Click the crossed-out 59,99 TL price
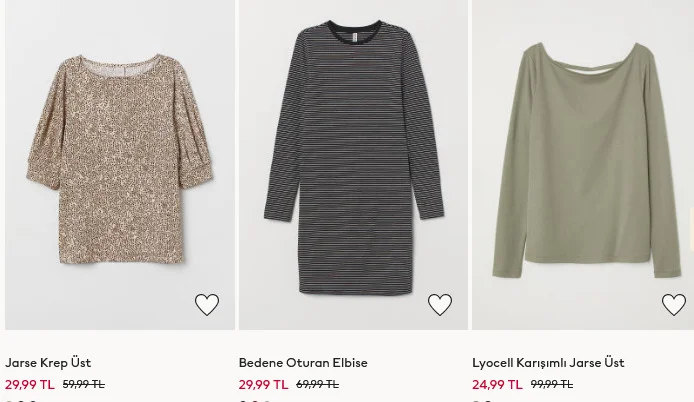This screenshot has height=402, width=694. 84,384
